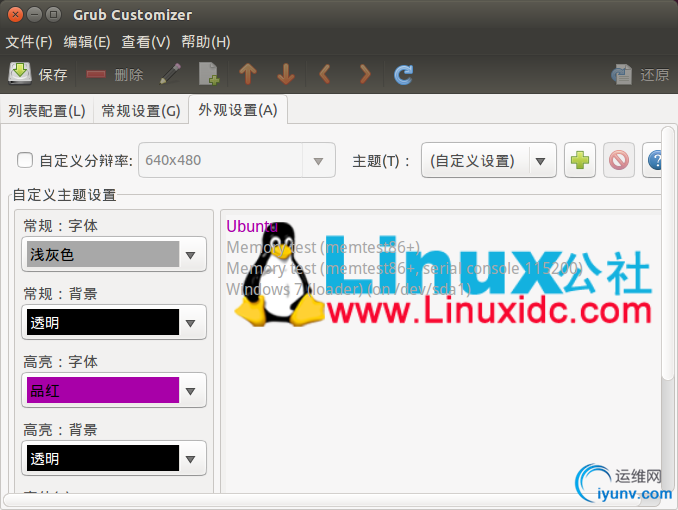
Task: Select 'Windows 7 (loader)' preview entry
Action: 349,289
